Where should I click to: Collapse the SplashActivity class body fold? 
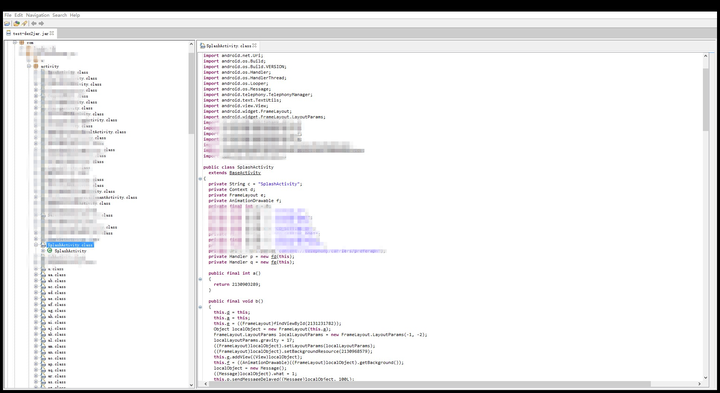pos(200,179)
